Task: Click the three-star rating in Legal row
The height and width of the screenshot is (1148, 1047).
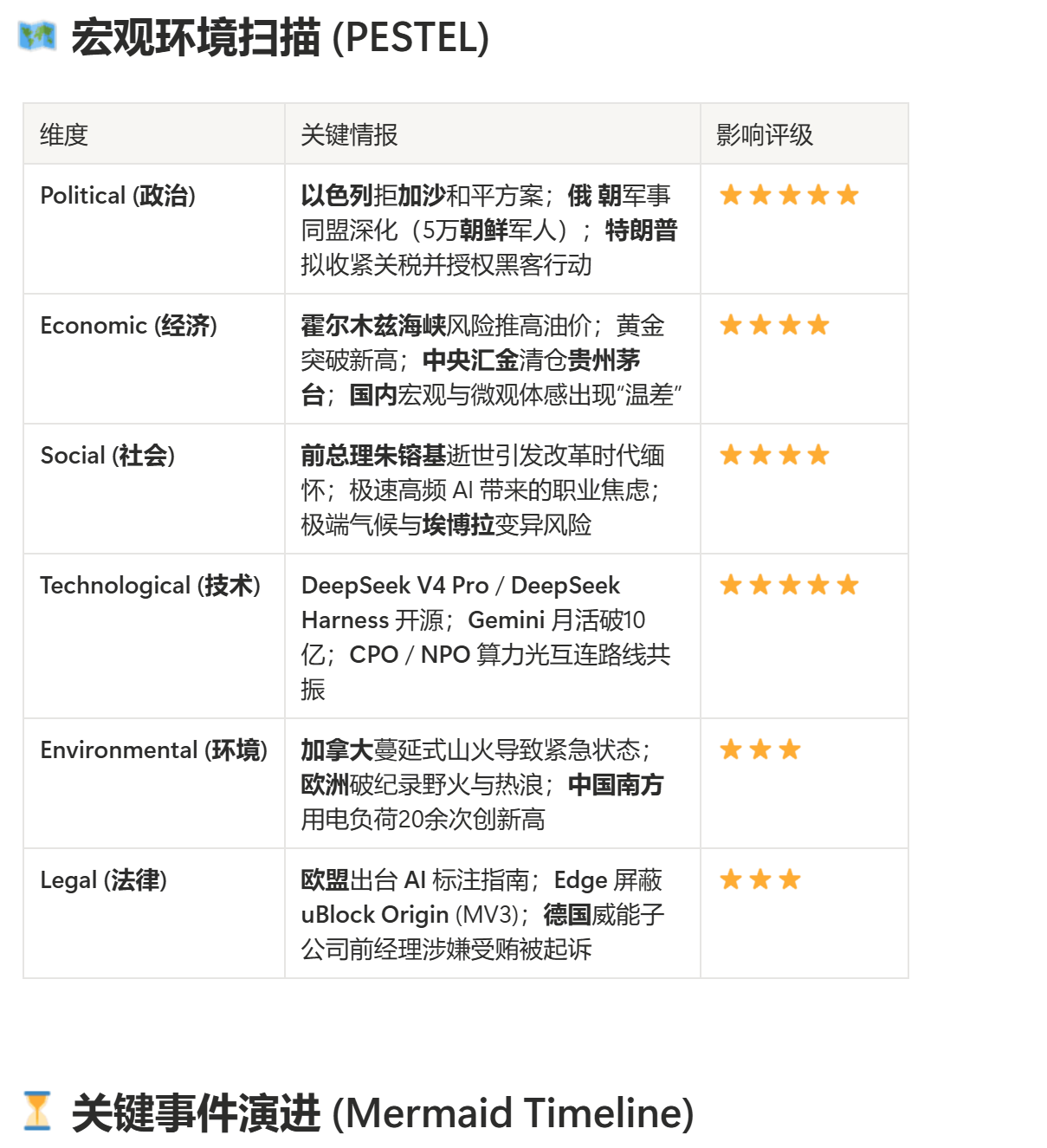Action: click(x=759, y=879)
